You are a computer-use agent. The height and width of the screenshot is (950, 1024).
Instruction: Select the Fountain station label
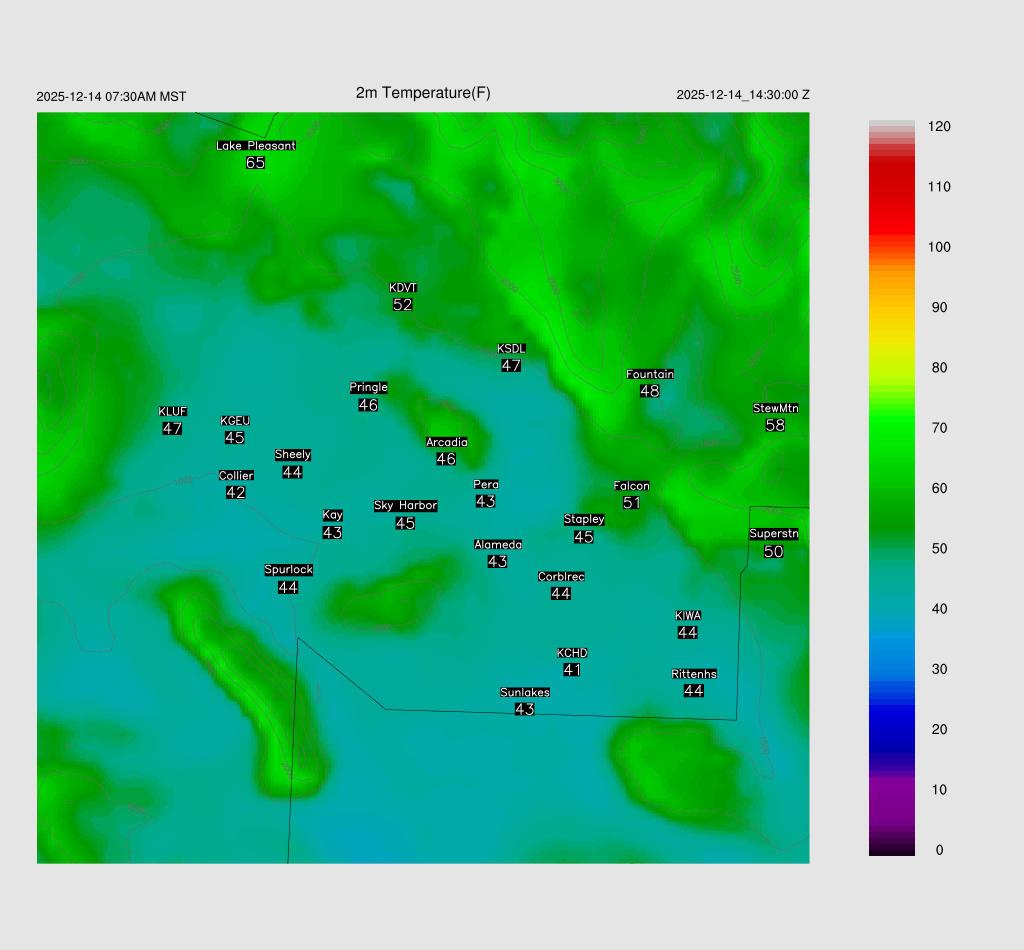pyautogui.click(x=650, y=374)
